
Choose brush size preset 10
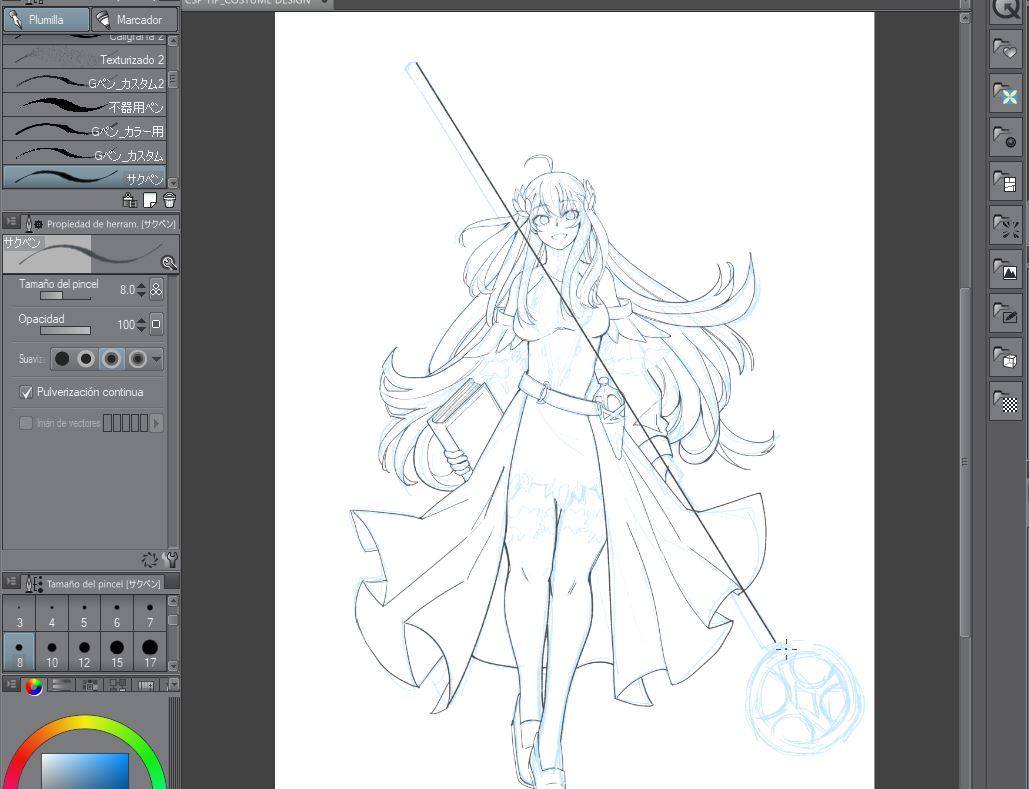(x=52, y=652)
